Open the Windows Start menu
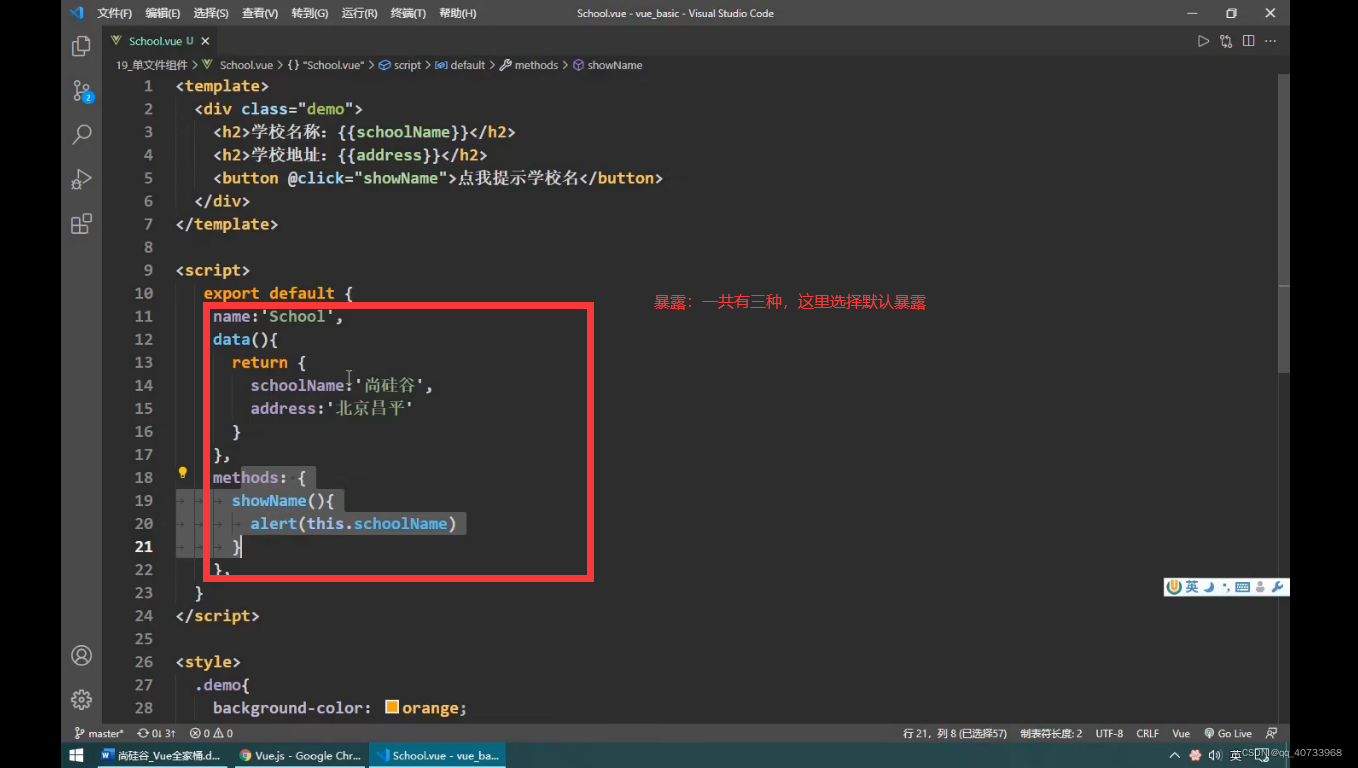The width and height of the screenshot is (1358, 768). click(x=76, y=756)
